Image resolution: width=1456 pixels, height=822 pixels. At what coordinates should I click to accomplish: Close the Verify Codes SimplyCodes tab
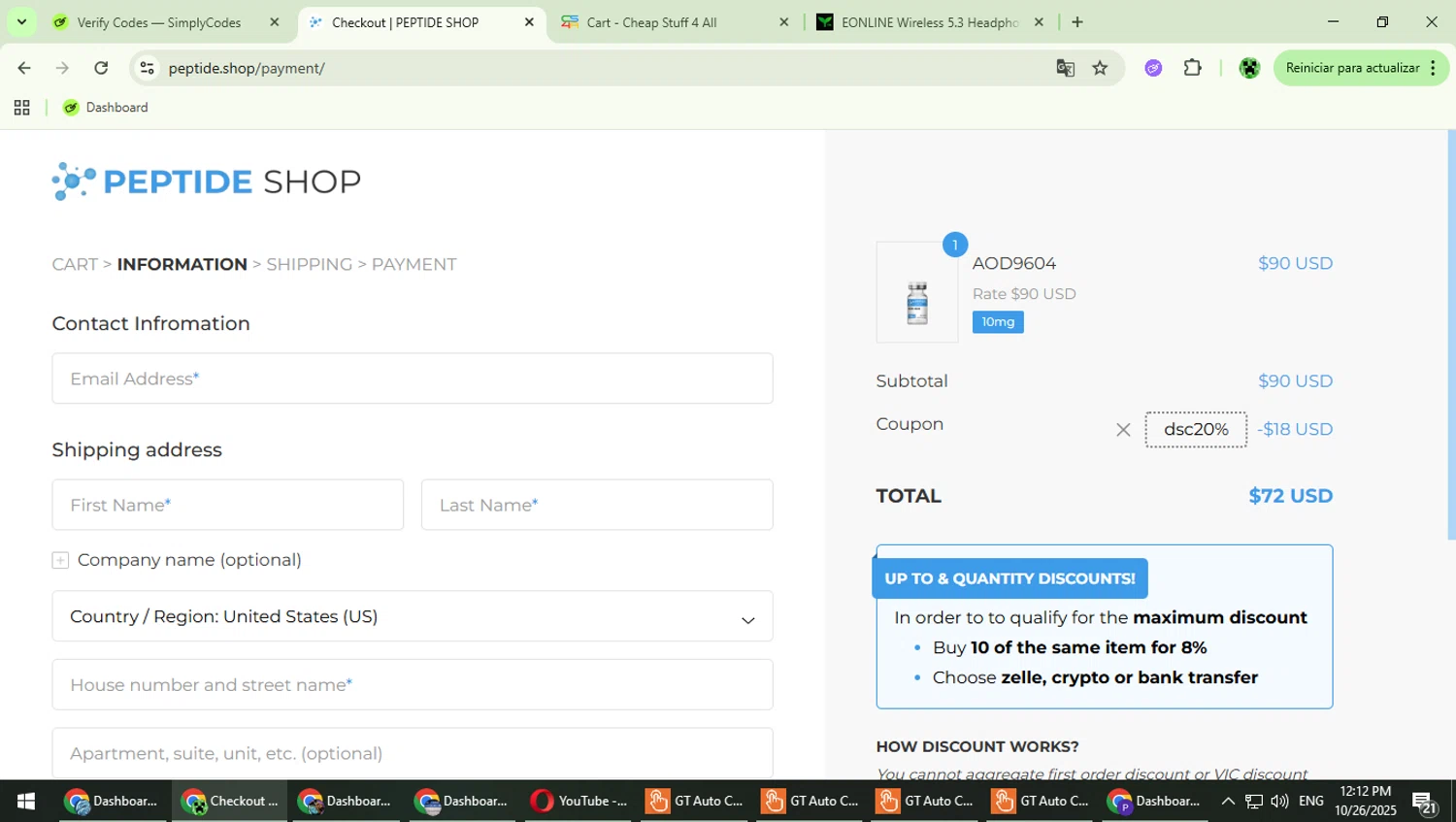(275, 22)
